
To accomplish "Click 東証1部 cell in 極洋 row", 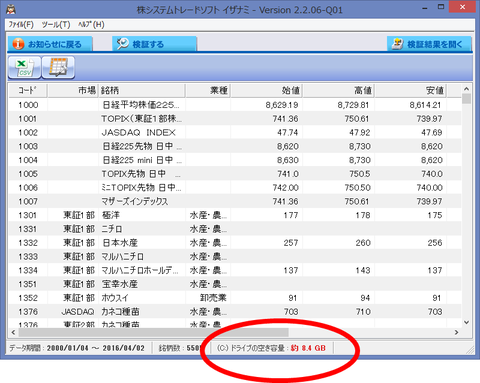I will click(79, 215).
